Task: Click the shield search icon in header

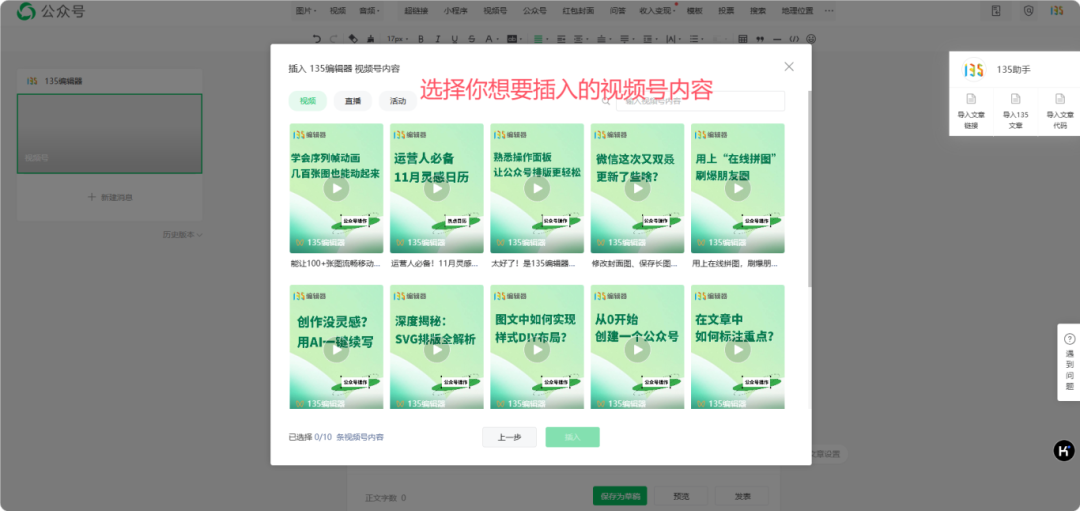Action: (x=1028, y=11)
